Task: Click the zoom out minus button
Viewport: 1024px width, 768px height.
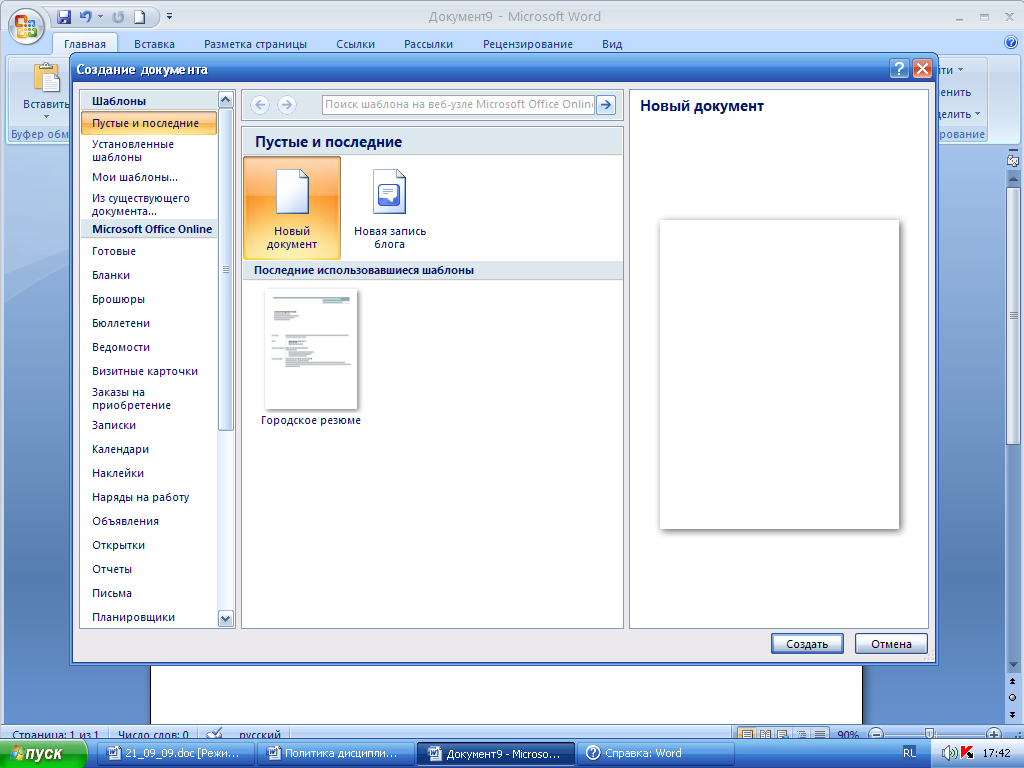Action: 876,734
